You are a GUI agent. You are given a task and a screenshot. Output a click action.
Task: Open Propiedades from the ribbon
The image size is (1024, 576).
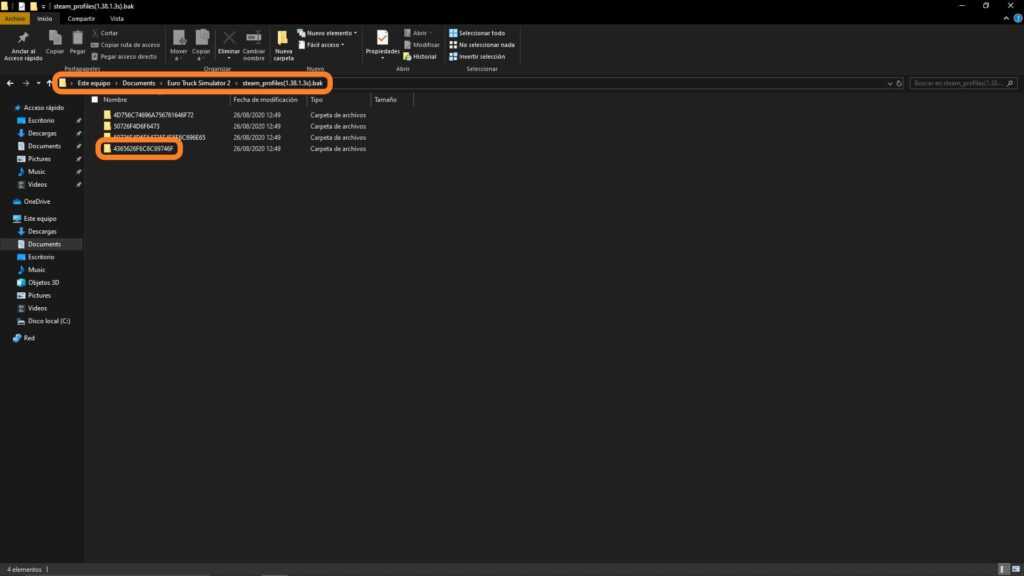382,40
